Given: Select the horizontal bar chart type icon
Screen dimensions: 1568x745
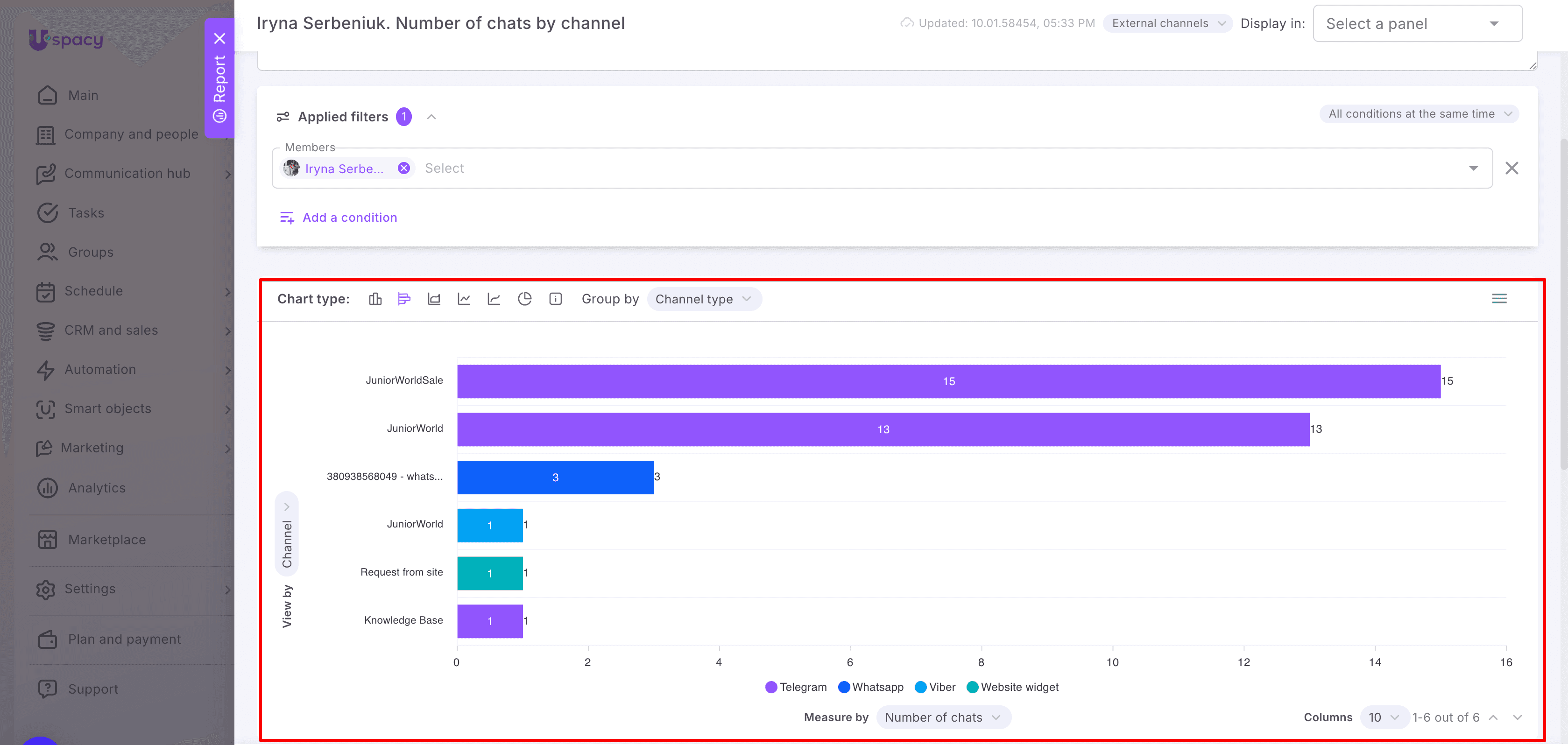Looking at the screenshot, I should click(404, 299).
